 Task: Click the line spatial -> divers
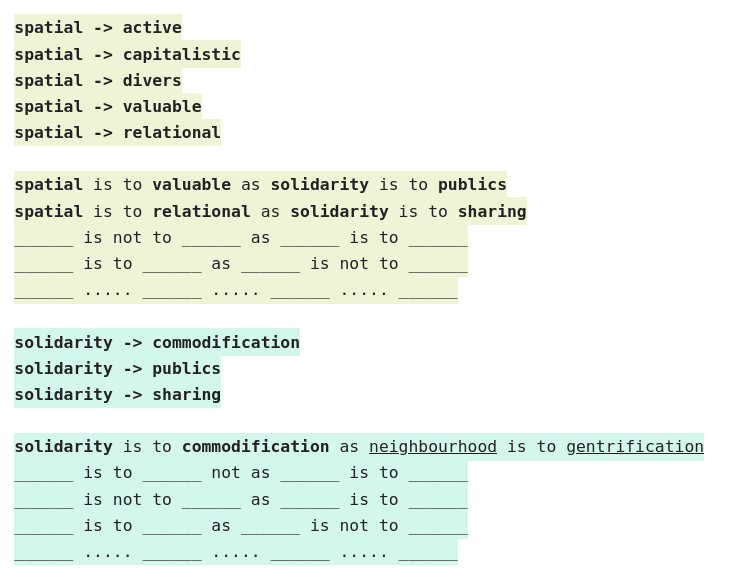coord(98,80)
